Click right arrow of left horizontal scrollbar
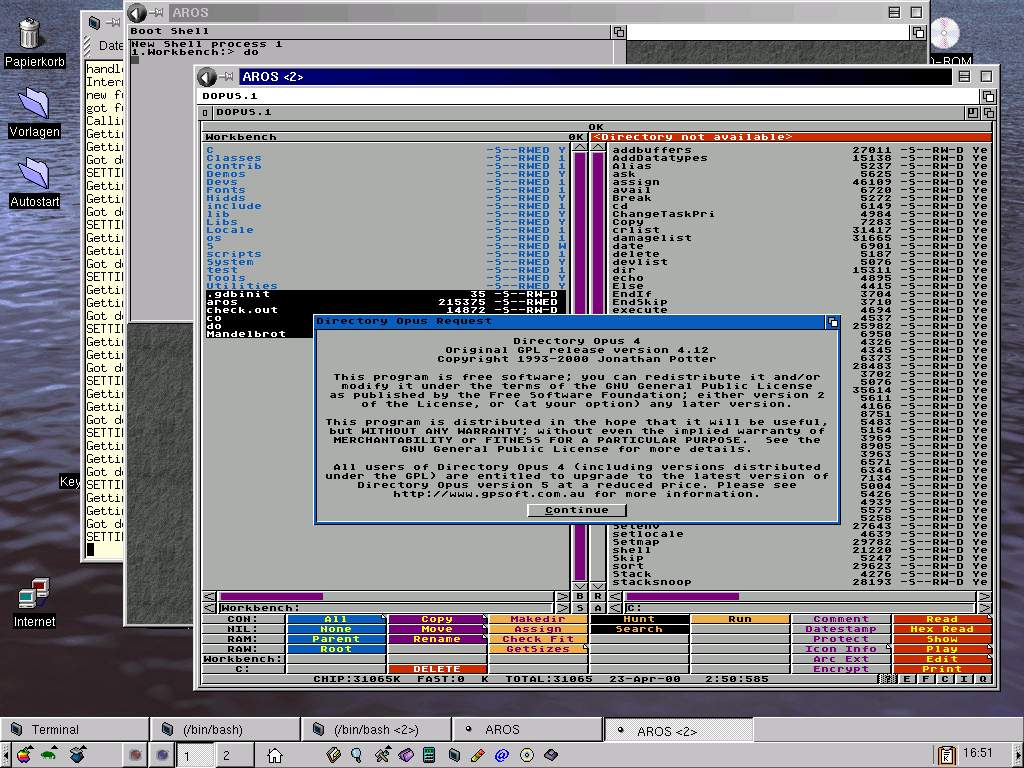The width and height of the screenshot is (1024, 768). point(562,597)
